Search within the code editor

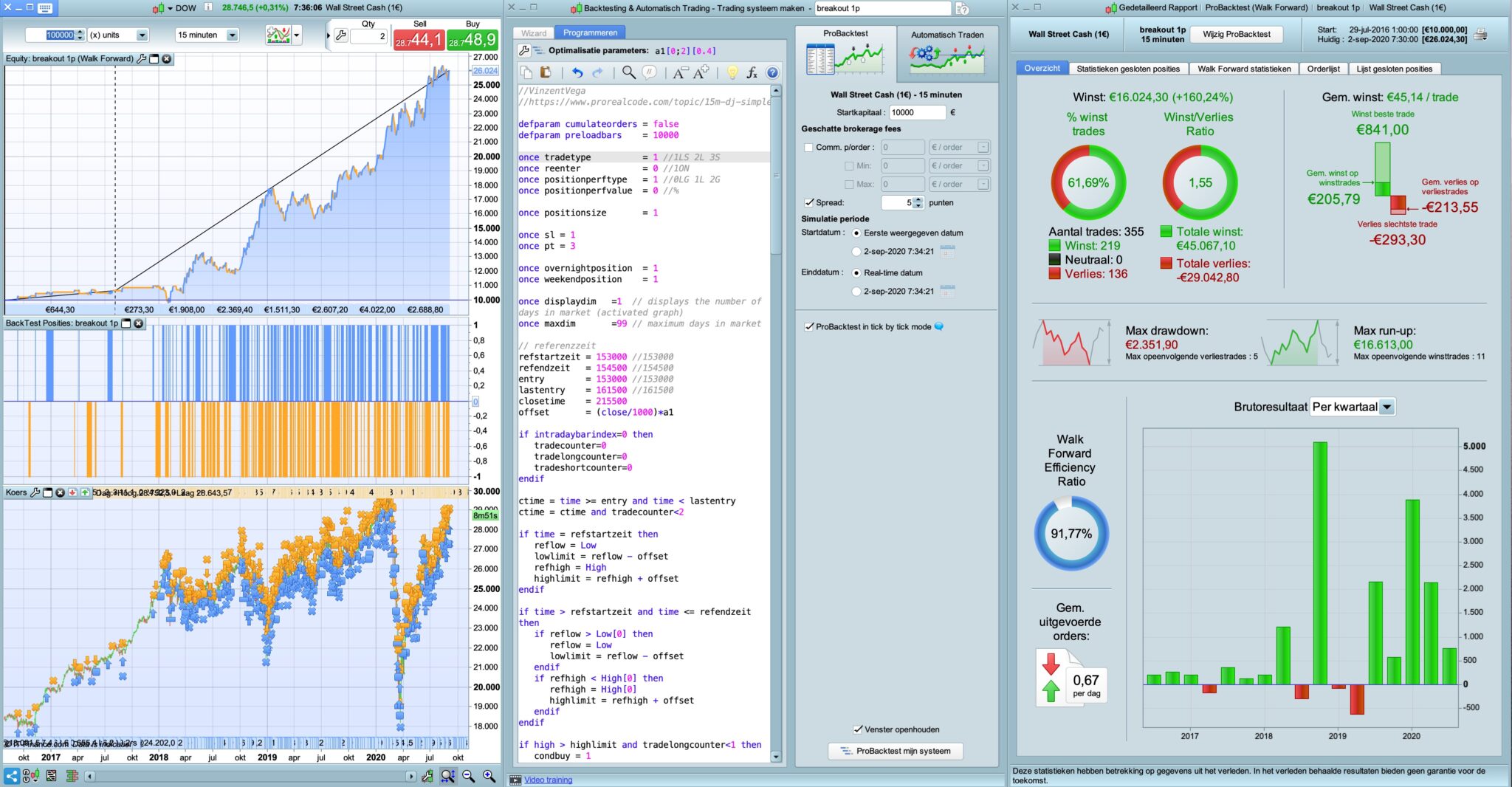point(628,72)
